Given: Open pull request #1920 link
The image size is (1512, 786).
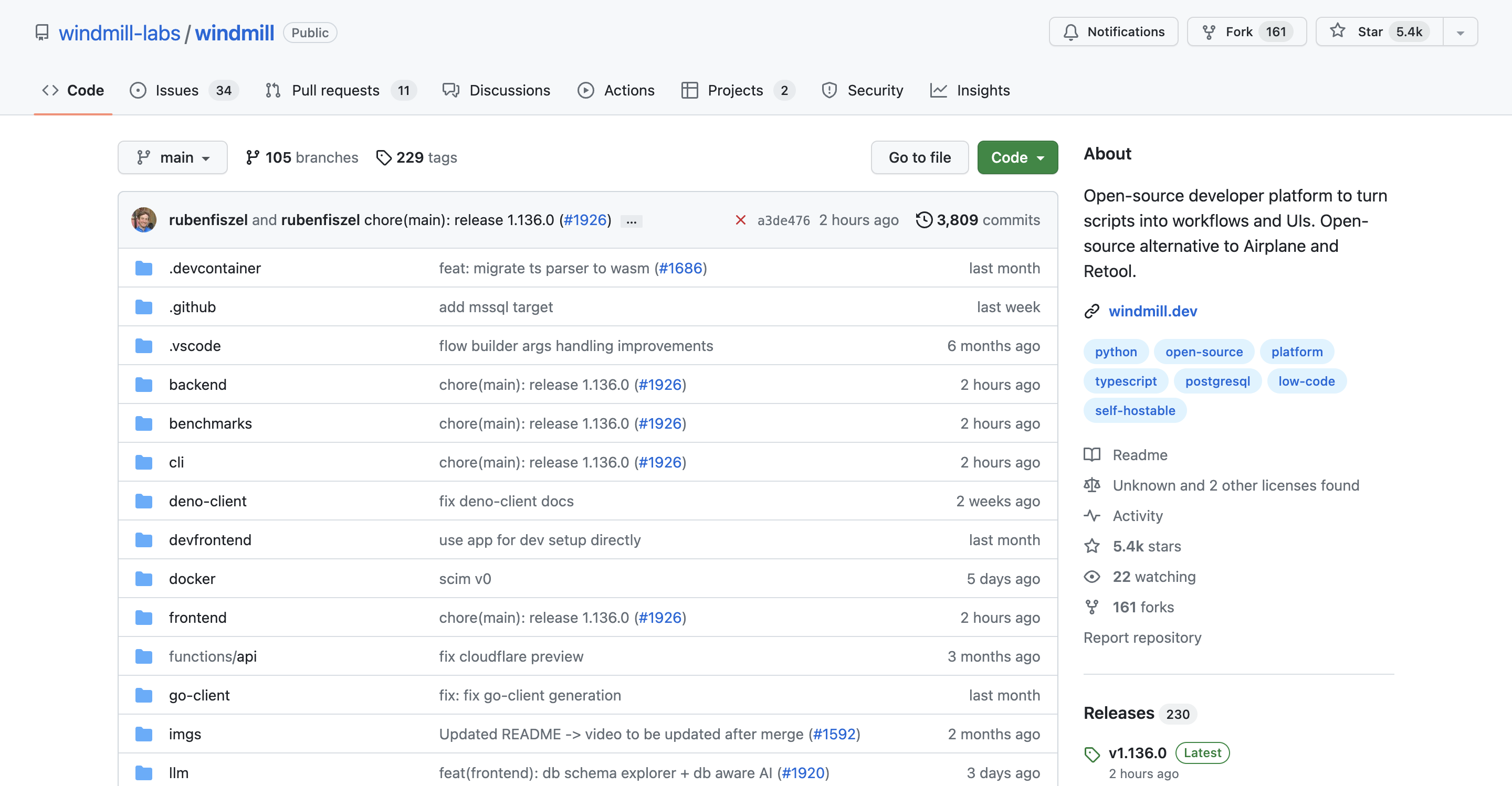Looking at the screenshot, I should [x=804, y=772].
